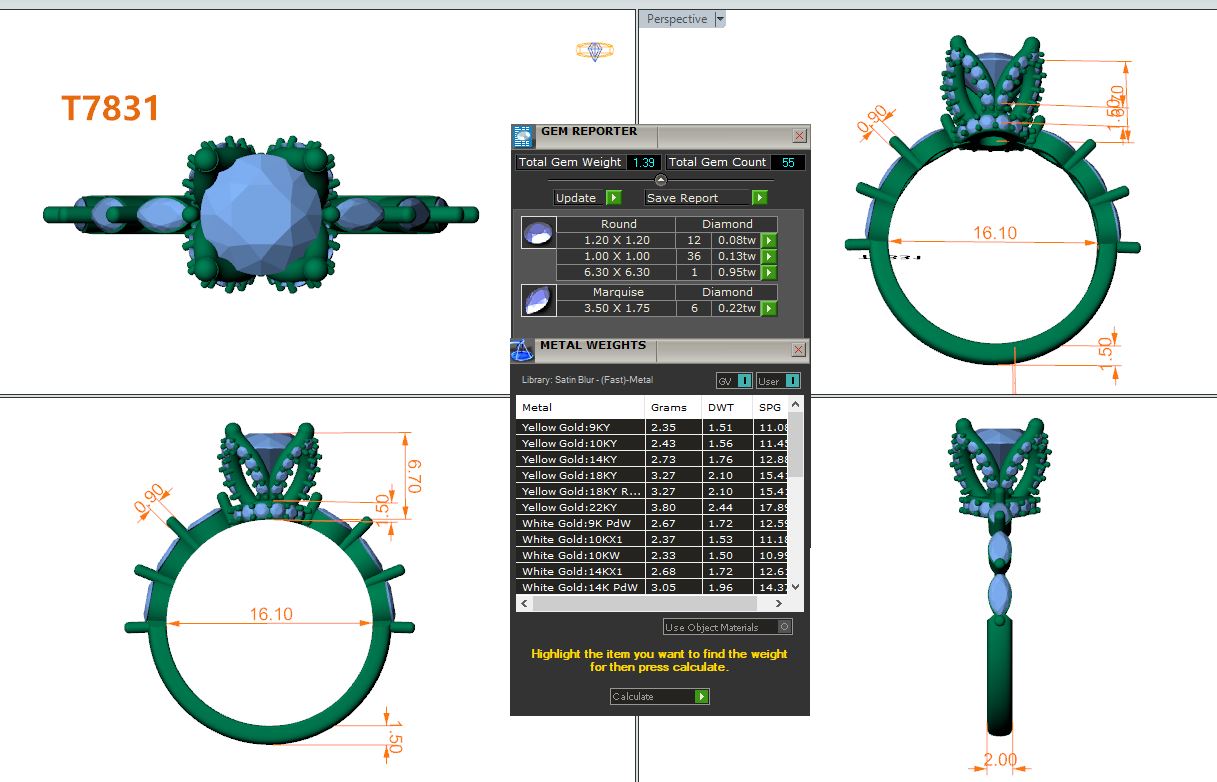Viewport: 1217px width, 782px height.
Task: Click green arrow for 1.20 X 1.20 row
Action: [769, 240]
